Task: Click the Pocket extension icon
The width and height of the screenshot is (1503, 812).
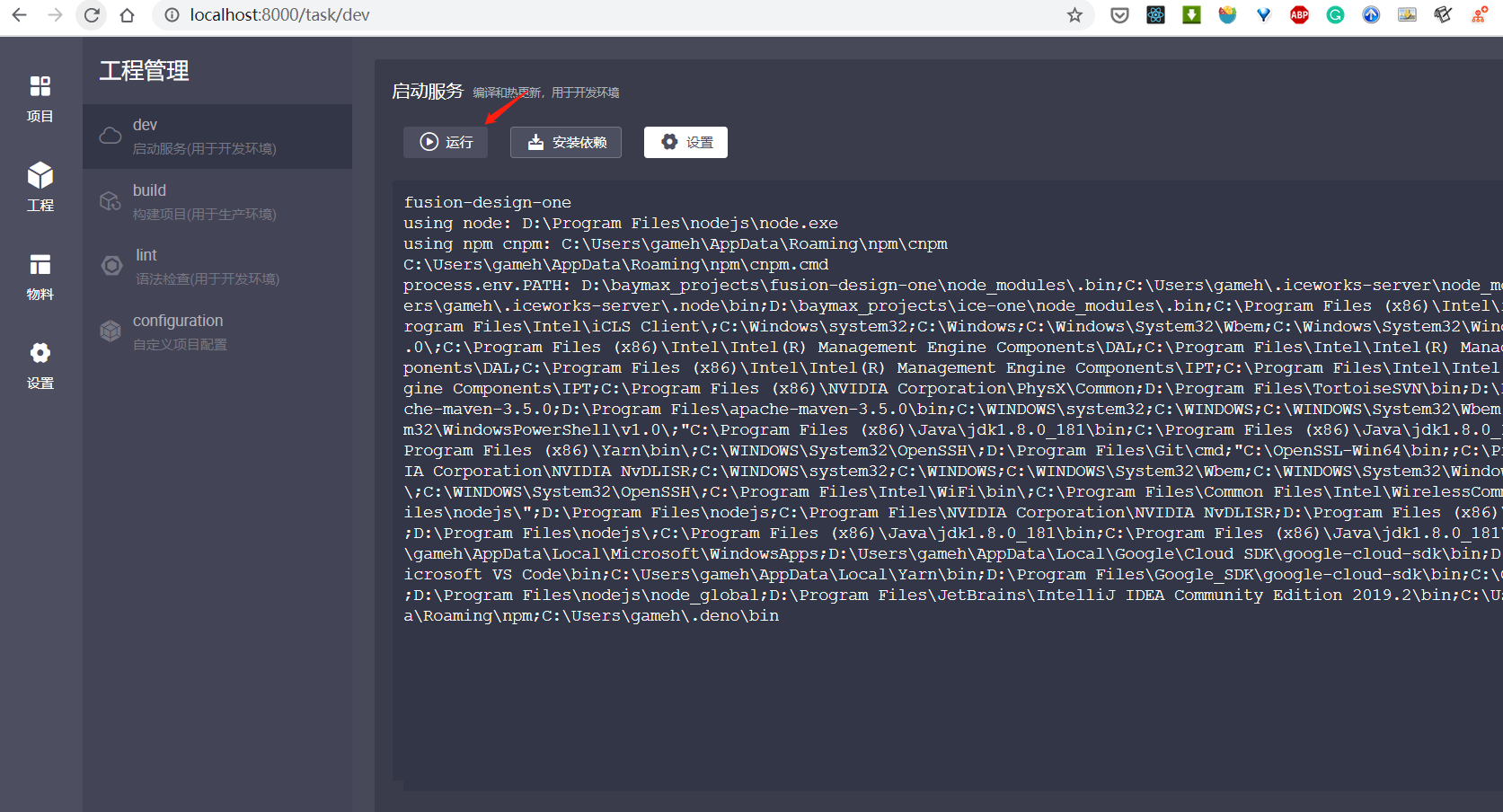Action: pyautogui.click(x=1119, y=15)
